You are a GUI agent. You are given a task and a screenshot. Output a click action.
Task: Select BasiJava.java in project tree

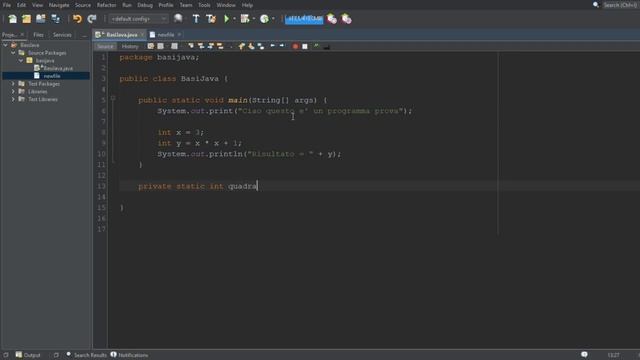54,68
